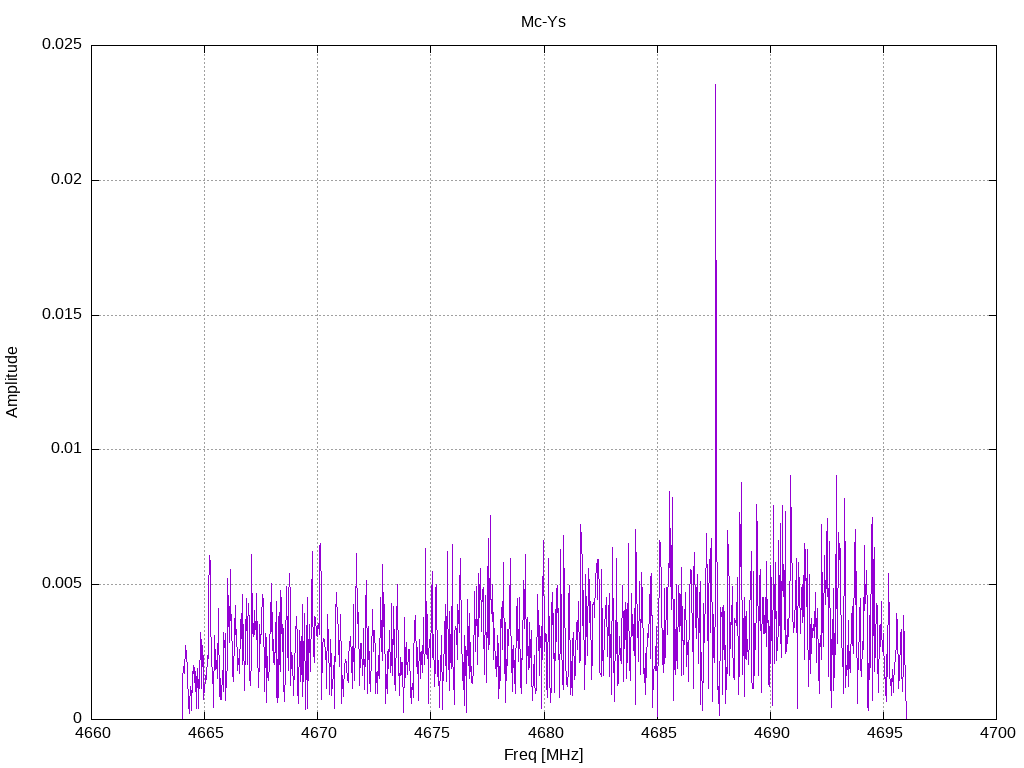Click the 4665 x-axis tick label
Image resolution: width=1024 pixels, height=768 pixels.
(x=205, y=733)
